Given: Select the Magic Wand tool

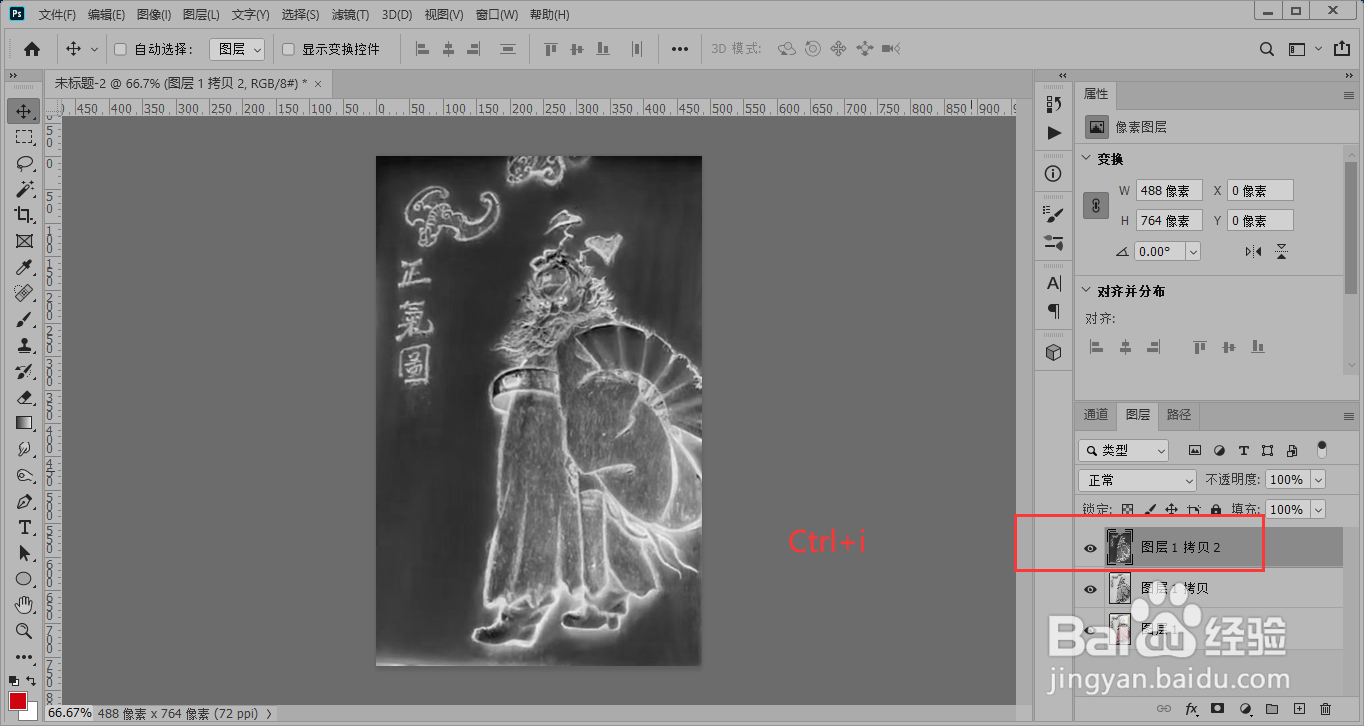Looking at the screenshot, I should (x=24, y=189).
